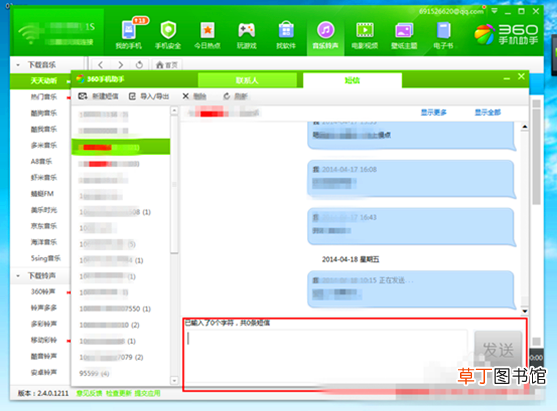Select 热门音乐 in sidebar
Image resolution: width=557 pixels, height=411 pixels.
[x=43, y=97]
